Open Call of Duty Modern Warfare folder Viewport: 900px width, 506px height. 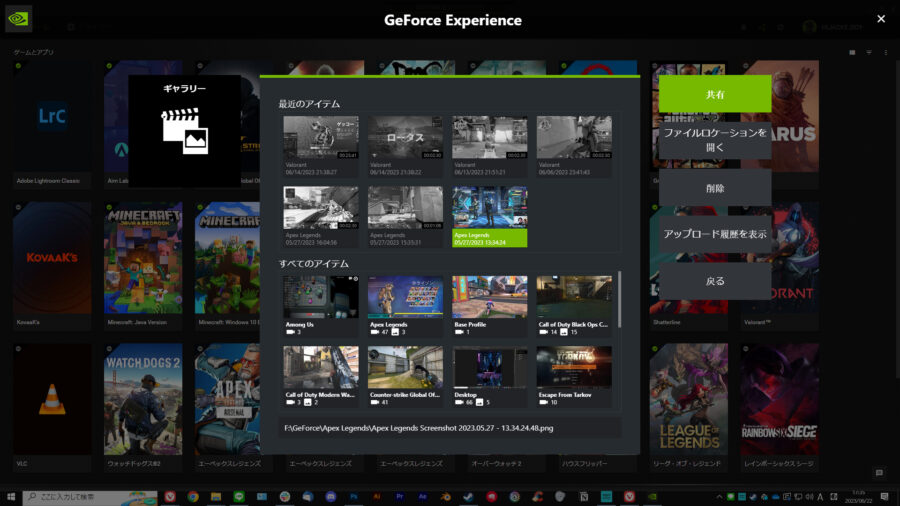point(320,376)
